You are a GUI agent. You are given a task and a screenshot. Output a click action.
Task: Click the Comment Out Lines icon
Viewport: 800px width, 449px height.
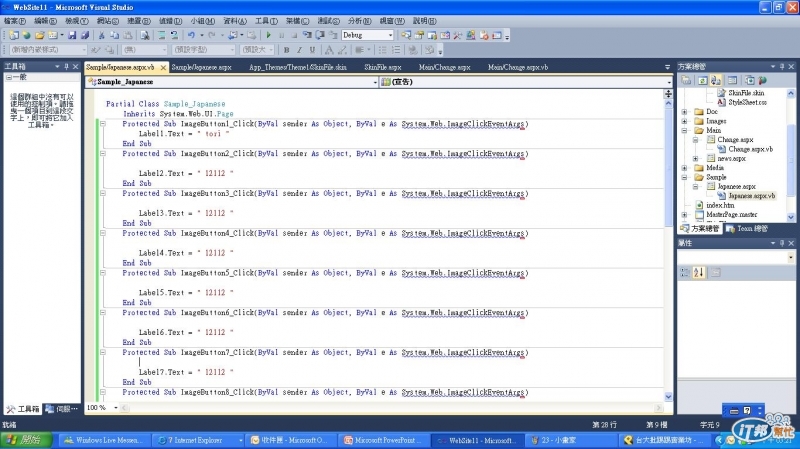[161, 35]
